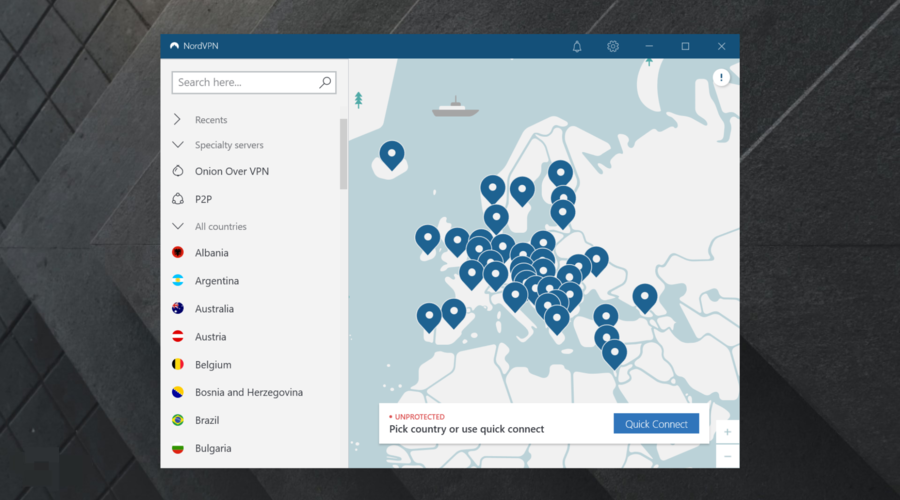
Task: Click the 'Recents' label
Action: coord(211,120)
